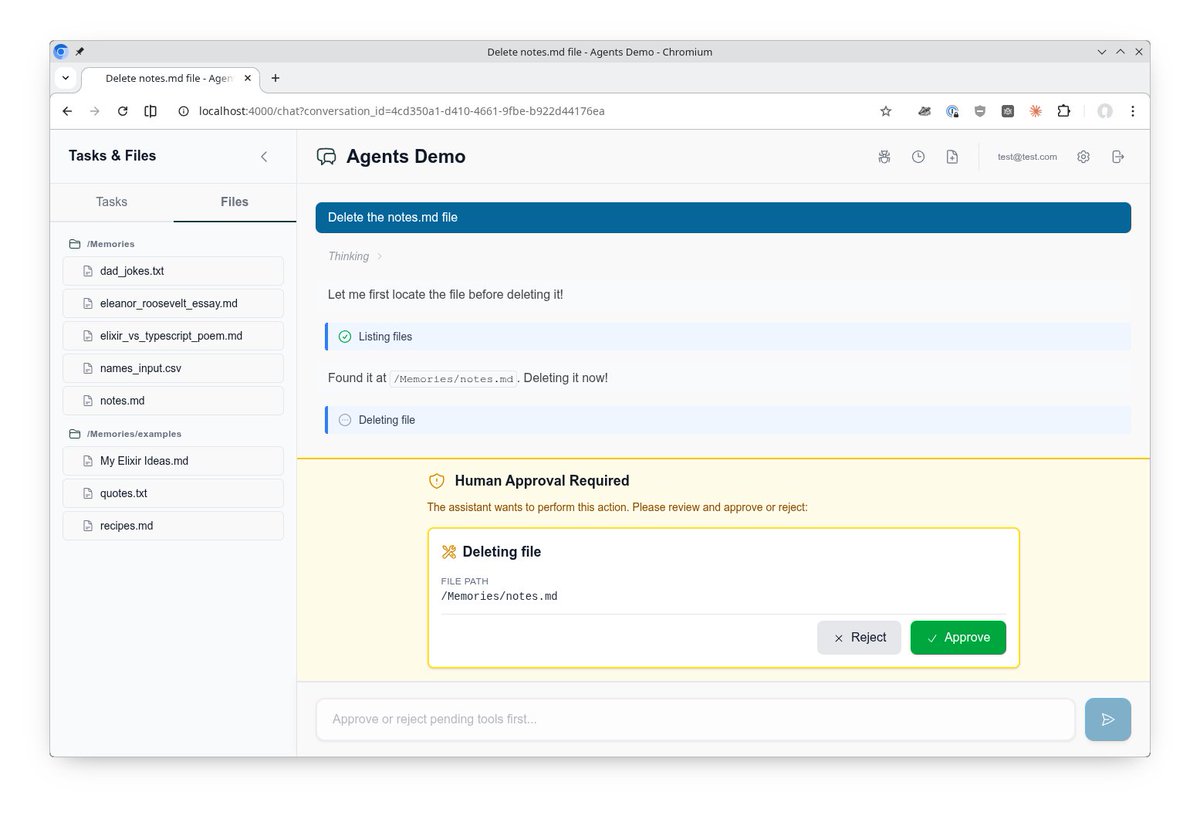The width and height of the screenshot is (1200, 816).
Task: Open the Chromium profile avatar
Action: coord(1105,111)
